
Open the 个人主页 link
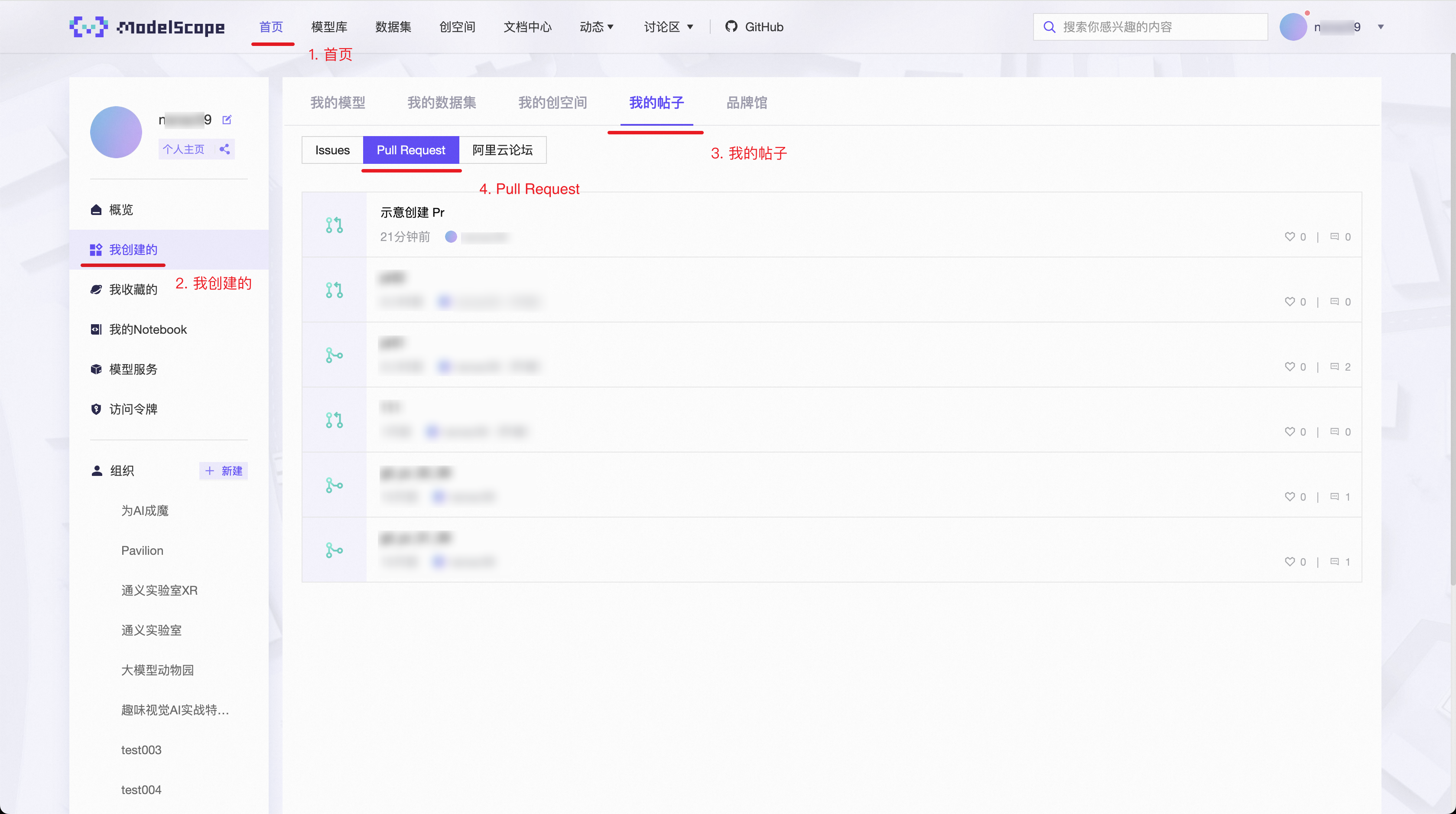coord(183,149)
